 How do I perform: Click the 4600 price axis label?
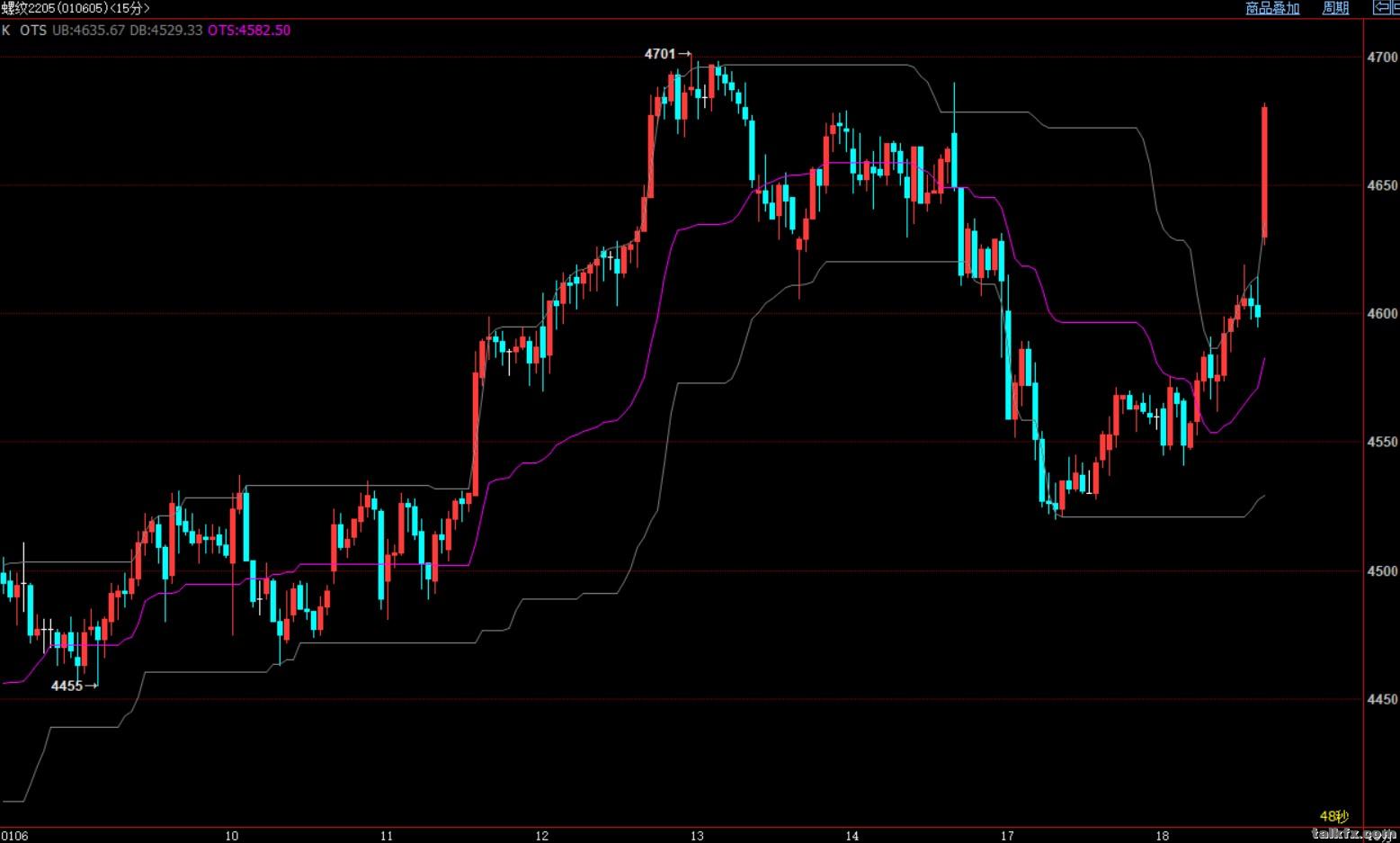[x=1382, y=313]
